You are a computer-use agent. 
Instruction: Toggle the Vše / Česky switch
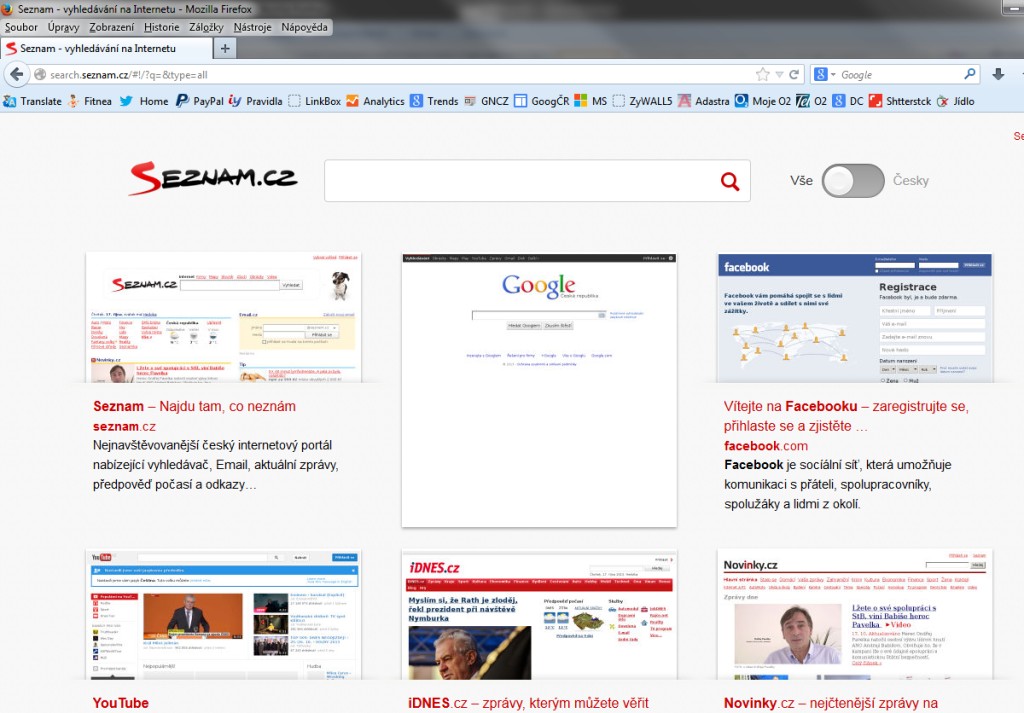click(x=853, y=181)
